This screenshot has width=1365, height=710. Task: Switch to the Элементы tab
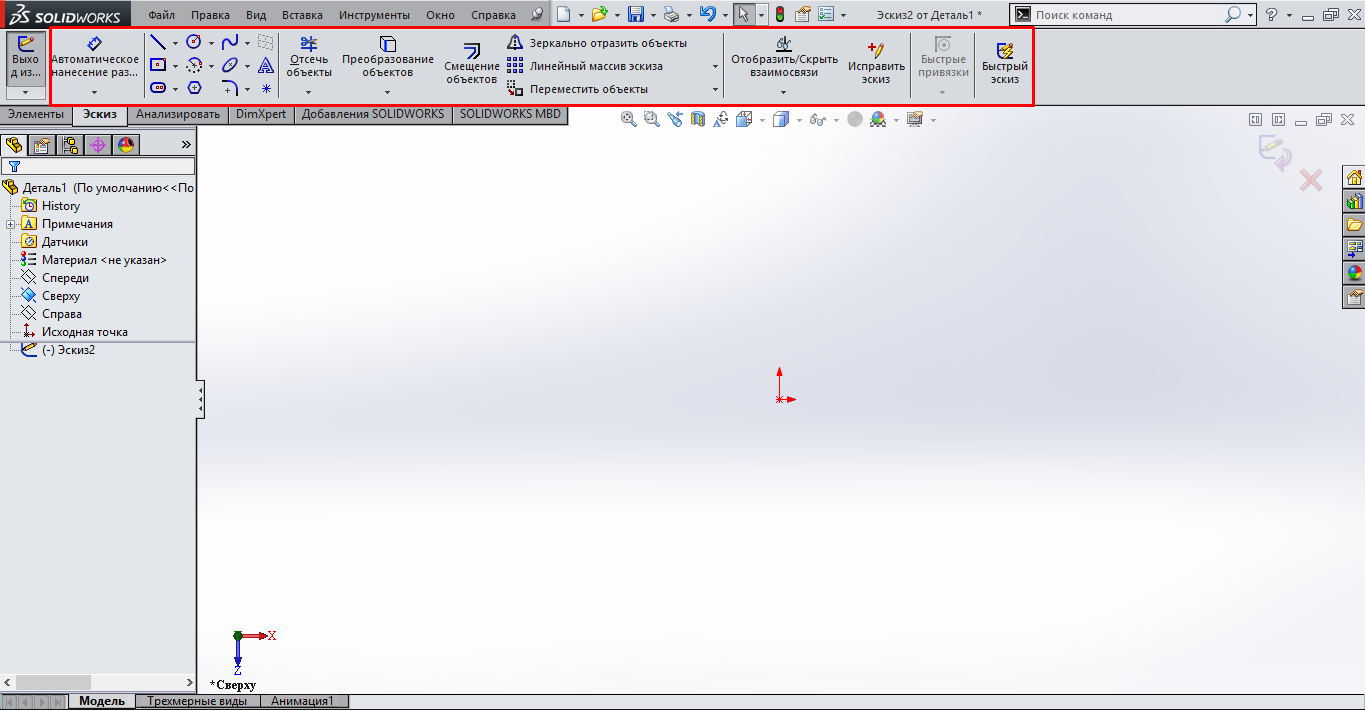[36, 114]
